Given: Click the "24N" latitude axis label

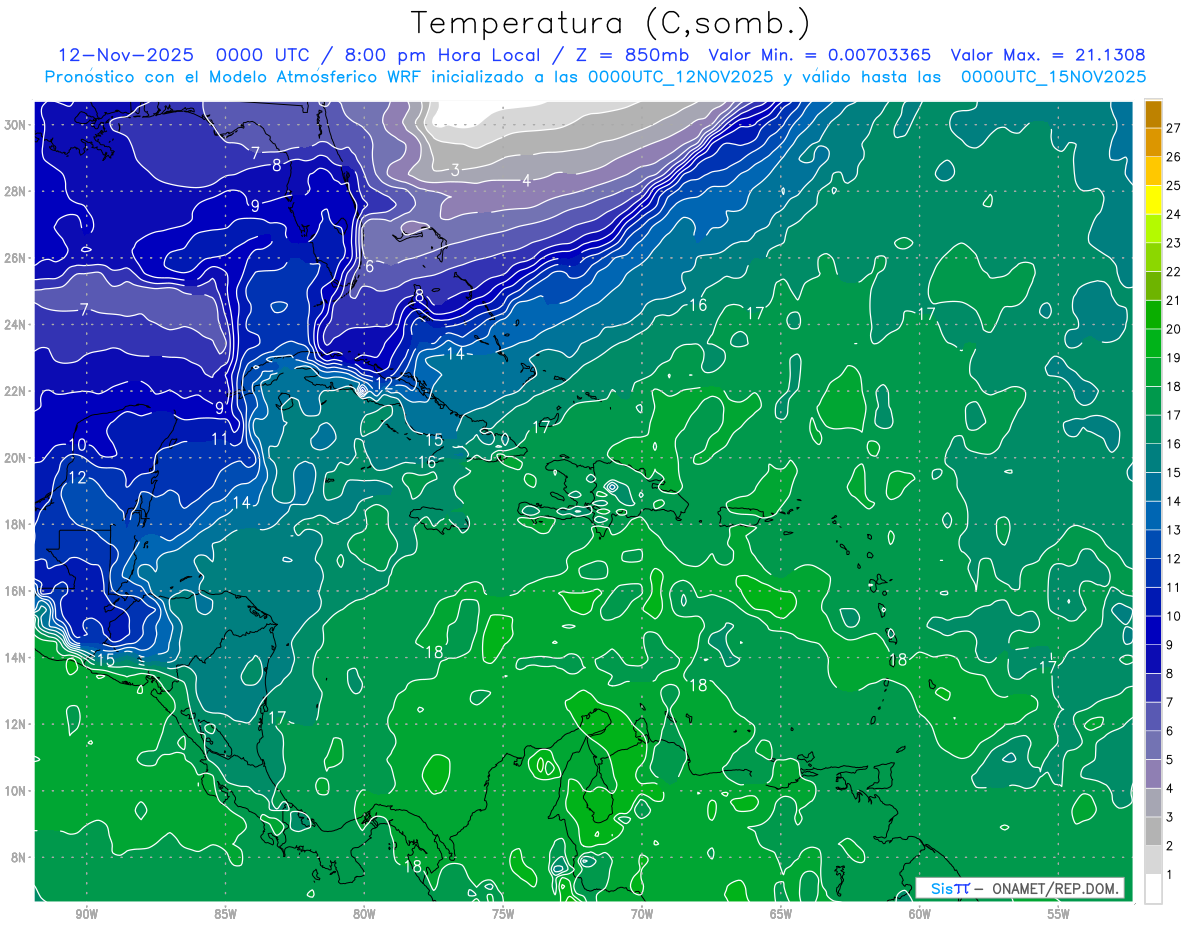Looking at the screenshot, I should tap(17, 324).
